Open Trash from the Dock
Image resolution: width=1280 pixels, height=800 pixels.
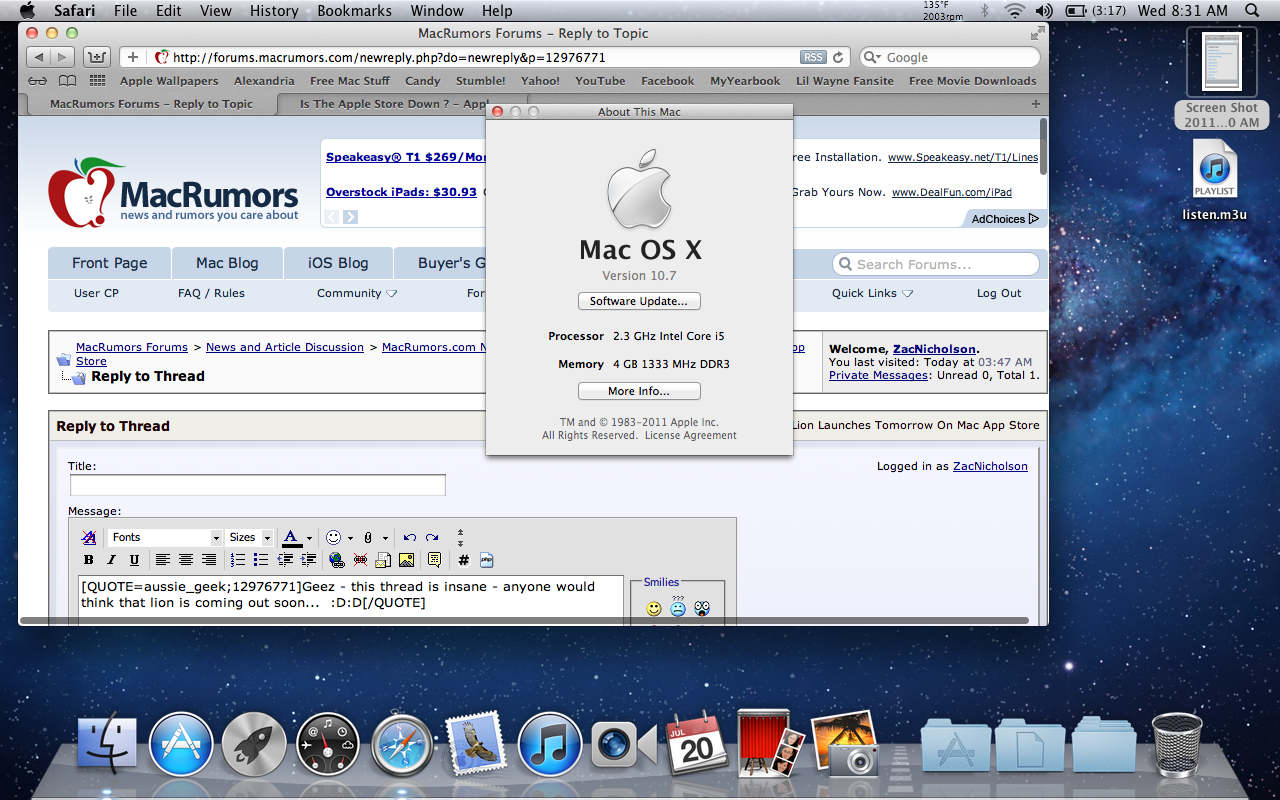(x=1176, y=745)
